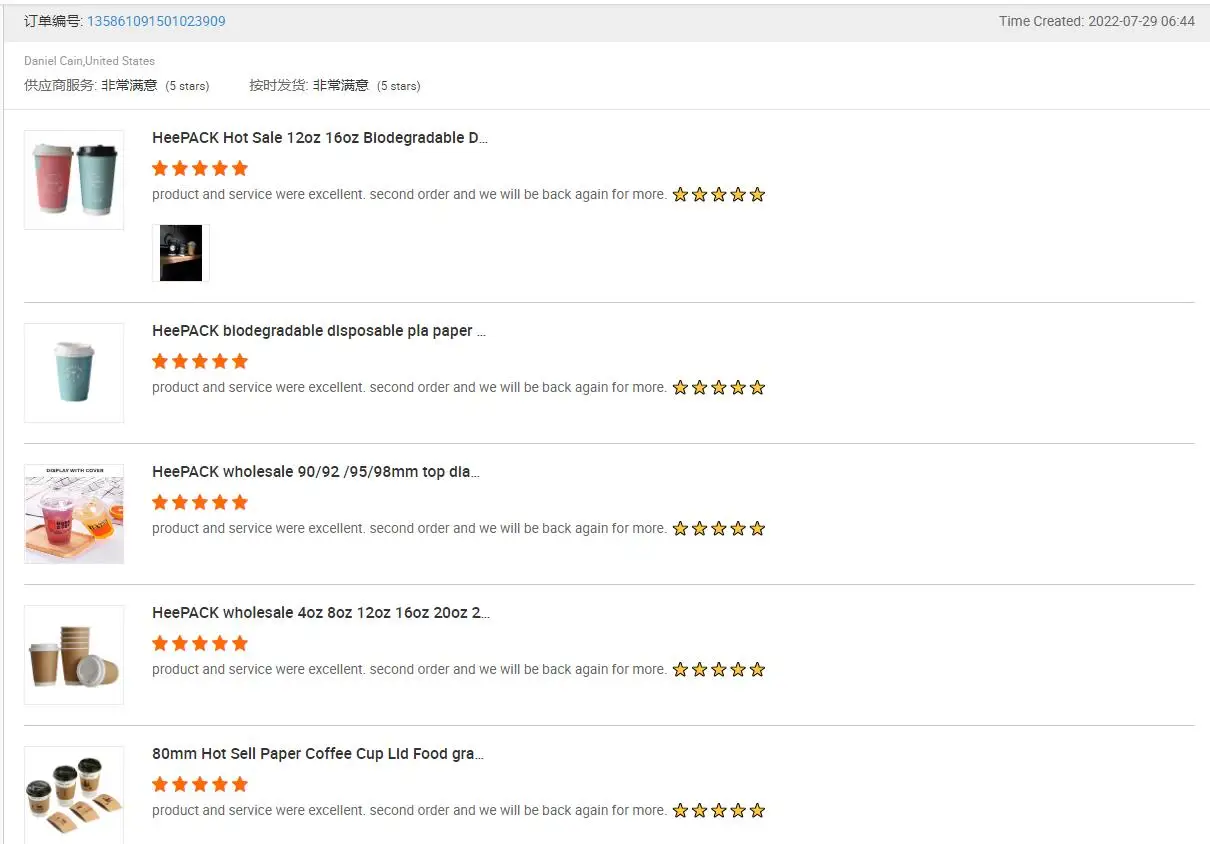Click orange star rating of 80mm Coffee Cup
The image size is (1210, 844).
[200, 784]
